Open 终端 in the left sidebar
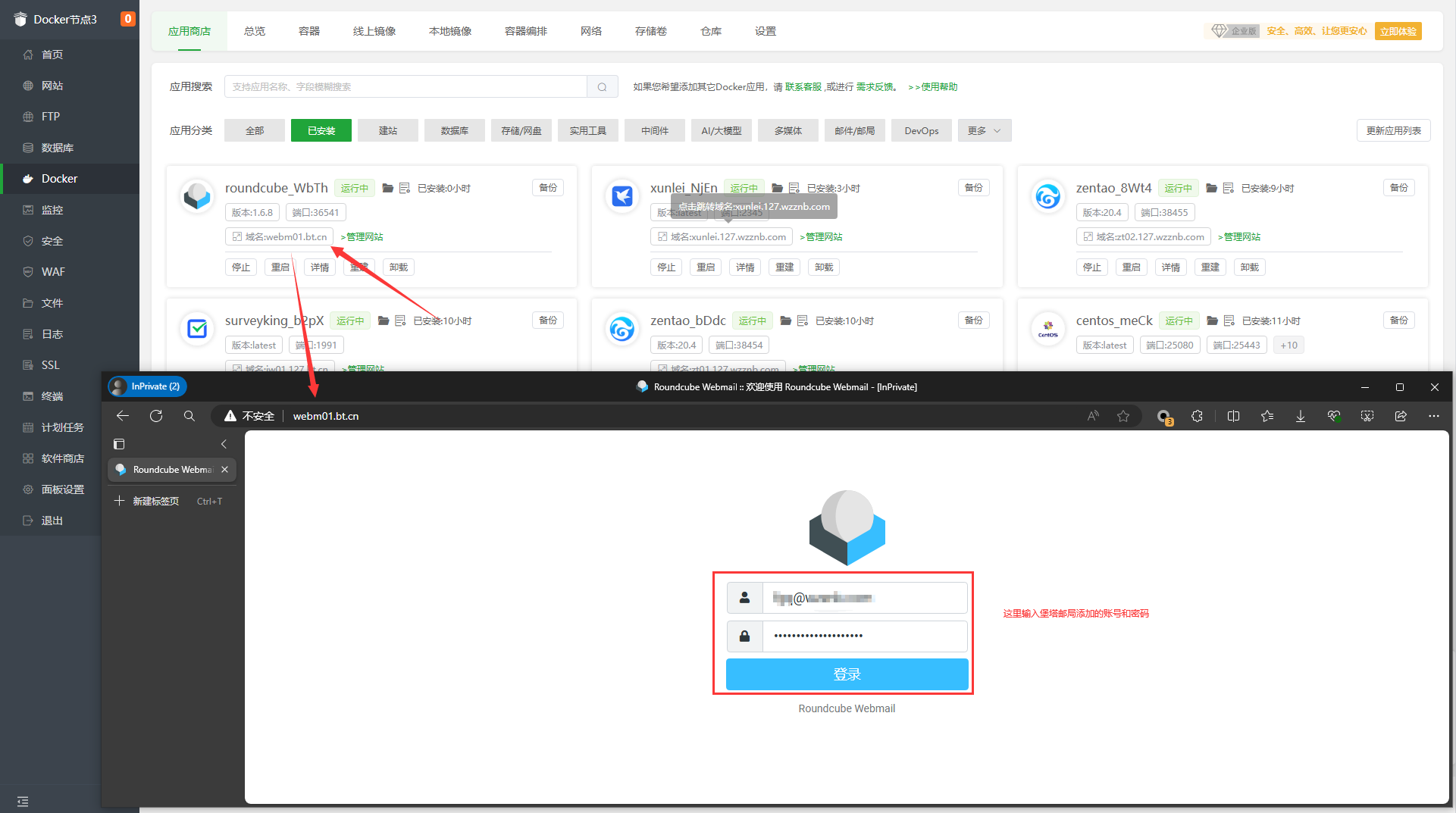 point(52,396)
